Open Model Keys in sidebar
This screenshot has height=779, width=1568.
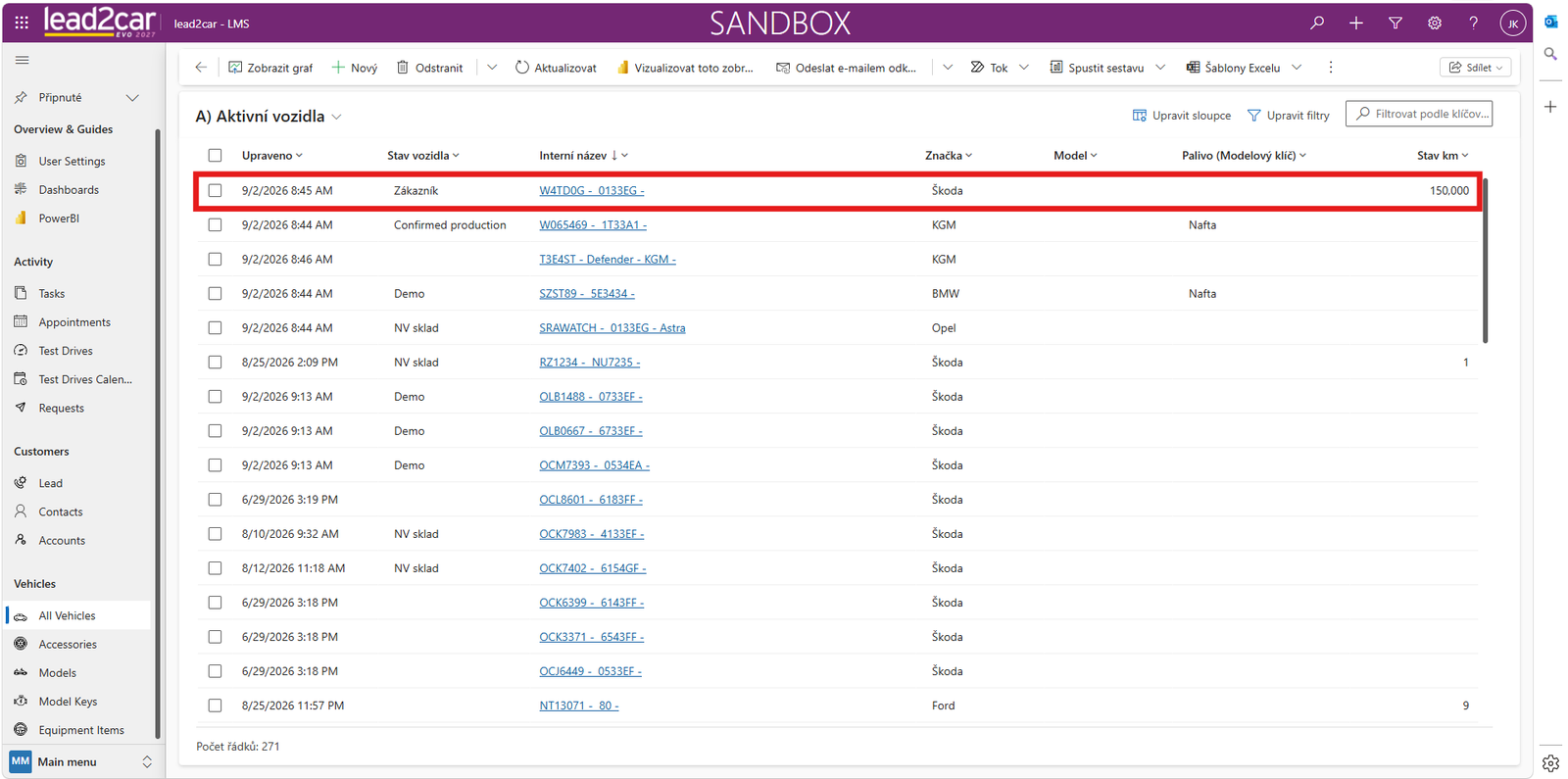[x=68, y=702]
